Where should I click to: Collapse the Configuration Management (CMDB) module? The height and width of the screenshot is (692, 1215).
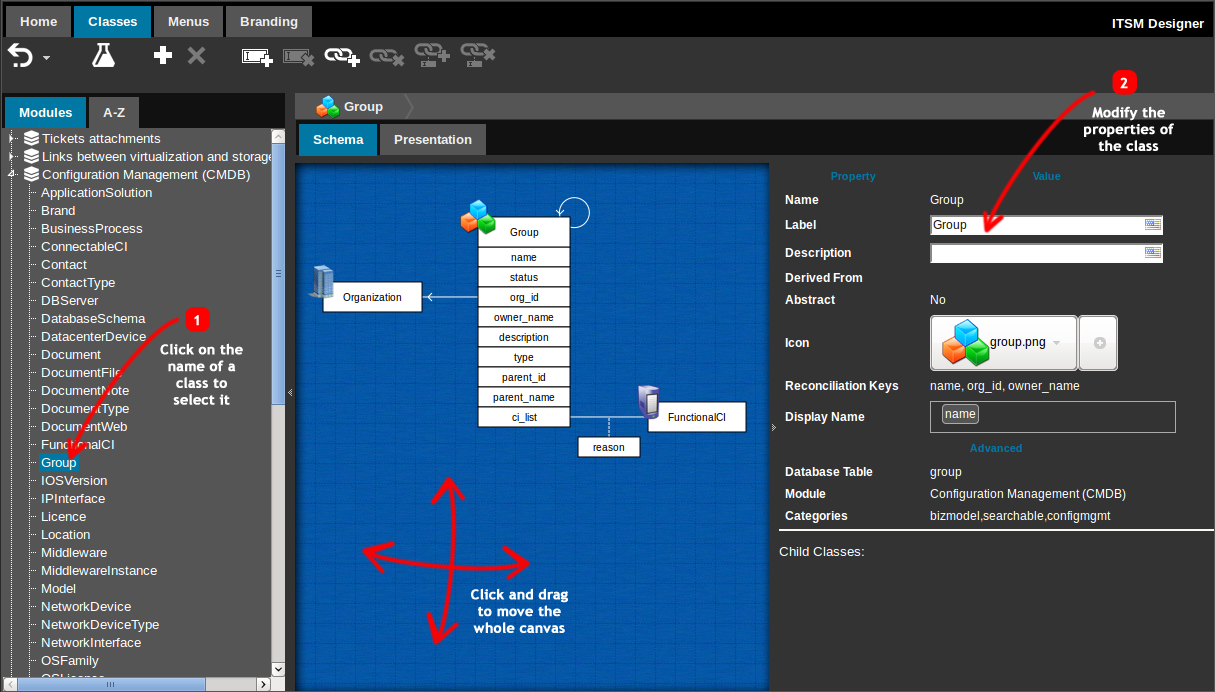click(12, 175)
